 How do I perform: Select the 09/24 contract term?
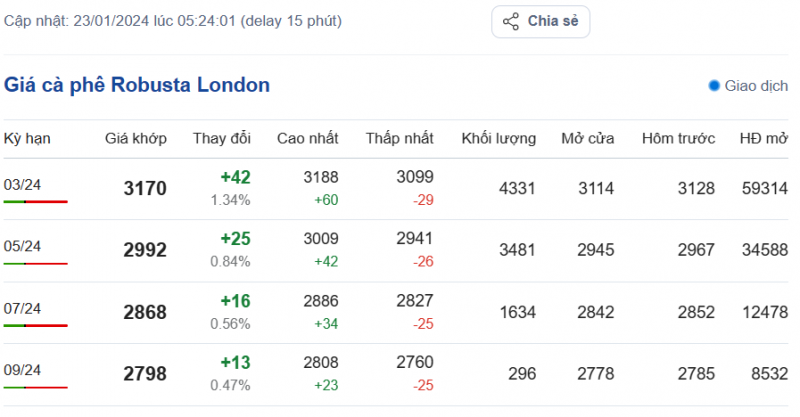(x=22, y=370)
